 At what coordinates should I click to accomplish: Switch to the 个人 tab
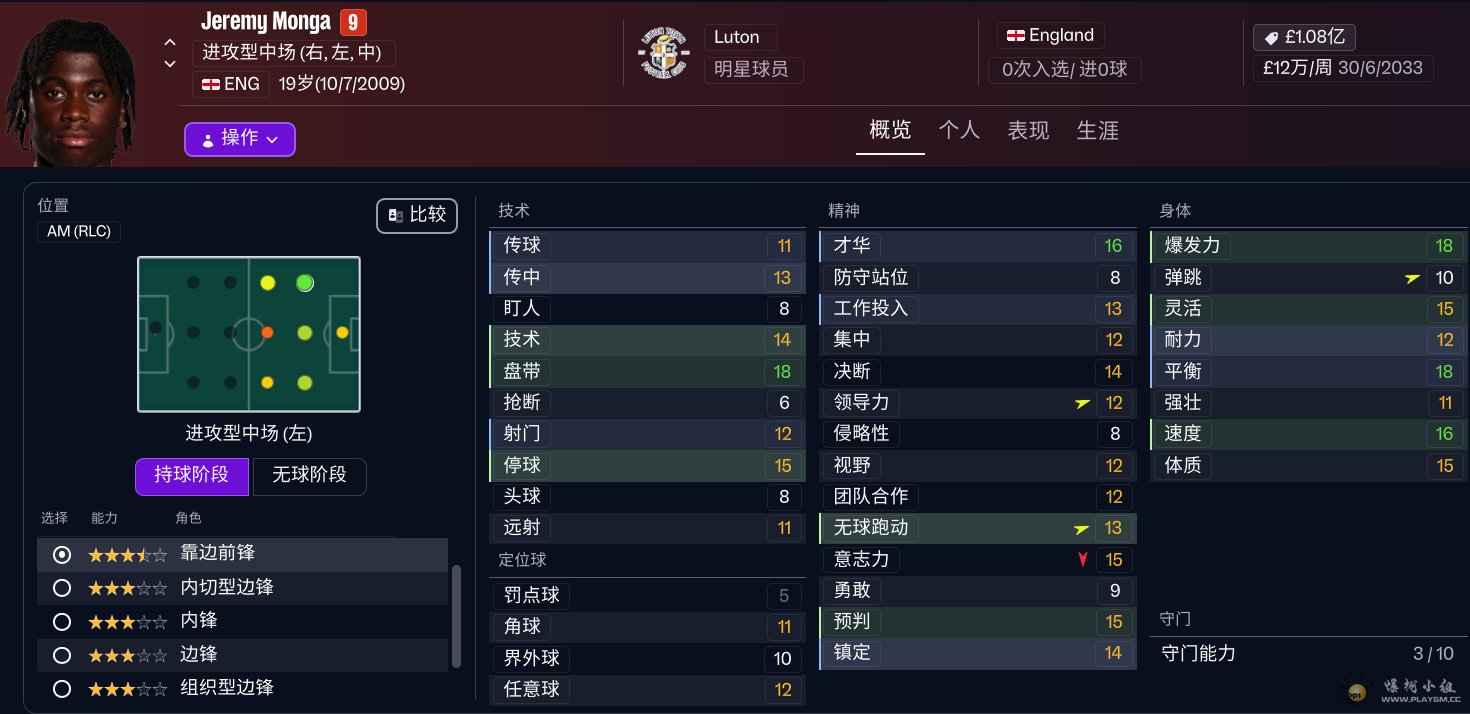pos(958,131)
